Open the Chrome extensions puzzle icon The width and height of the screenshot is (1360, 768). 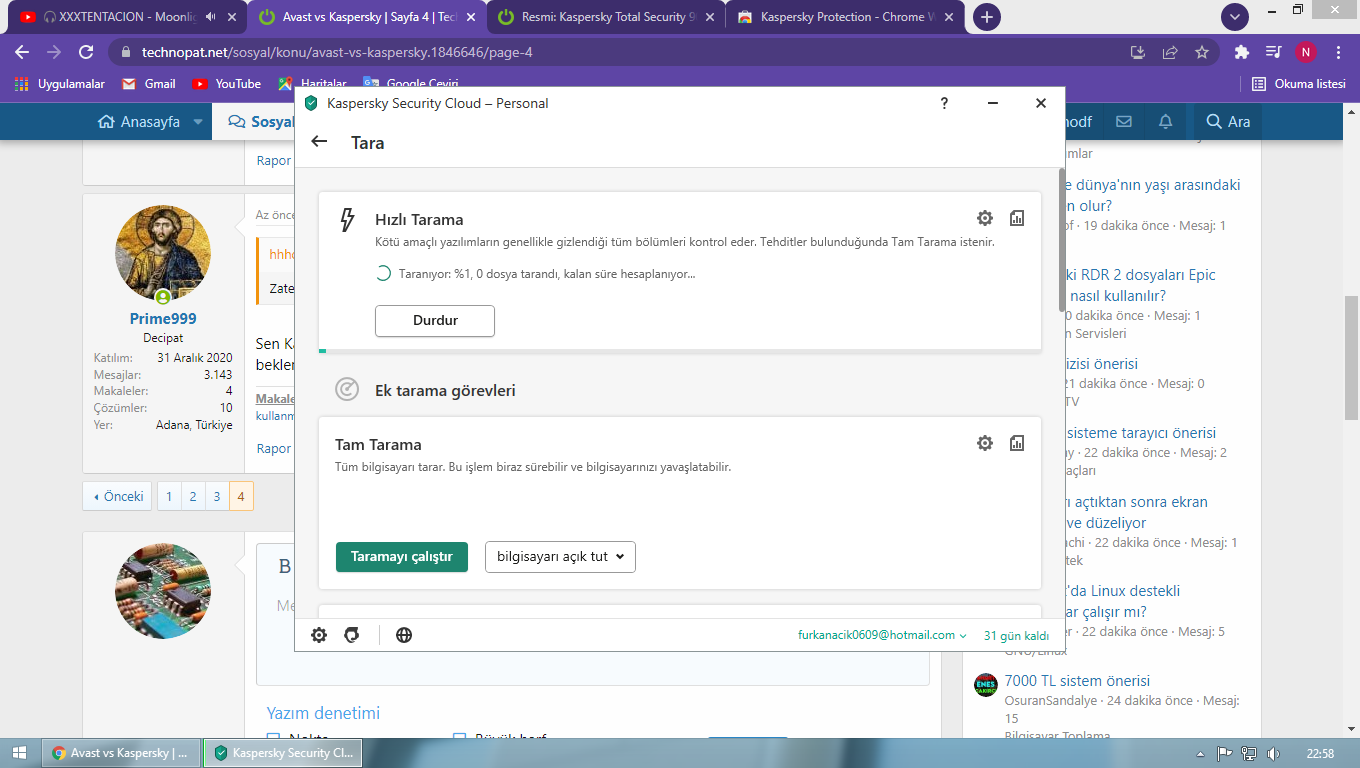[1242, 52]
